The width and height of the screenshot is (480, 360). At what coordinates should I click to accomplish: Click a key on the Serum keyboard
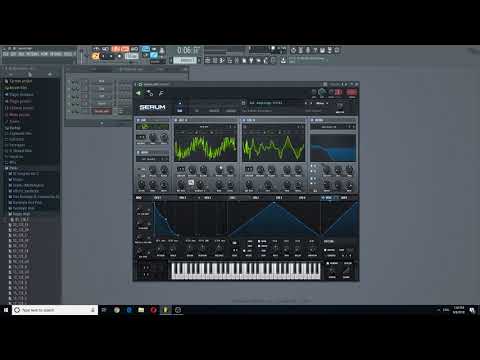click(246, 271)
